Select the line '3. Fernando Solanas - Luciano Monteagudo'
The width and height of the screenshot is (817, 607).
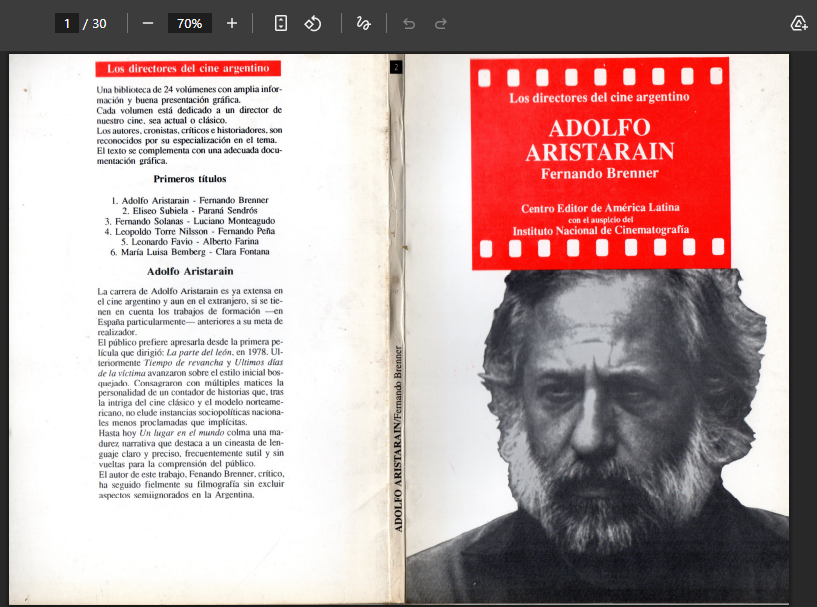coord(190,221)
